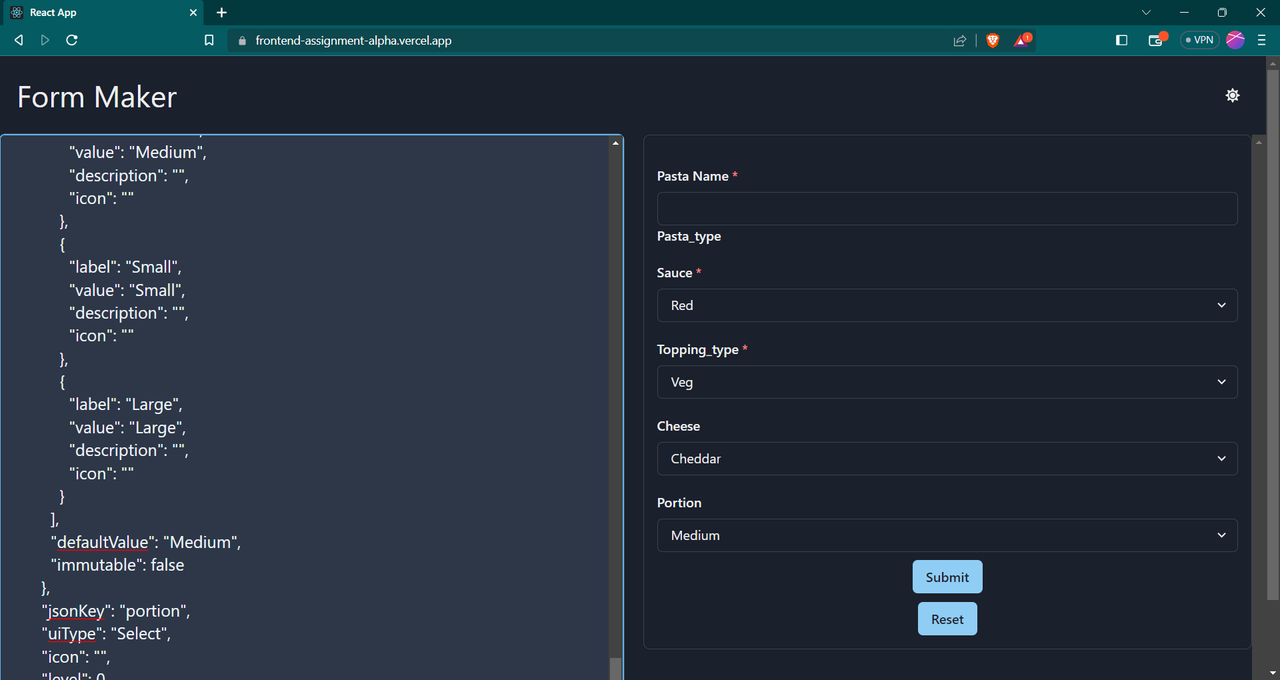Close the React App tab
Viewport: 1280px width, 680px height.
coord(192,13)
